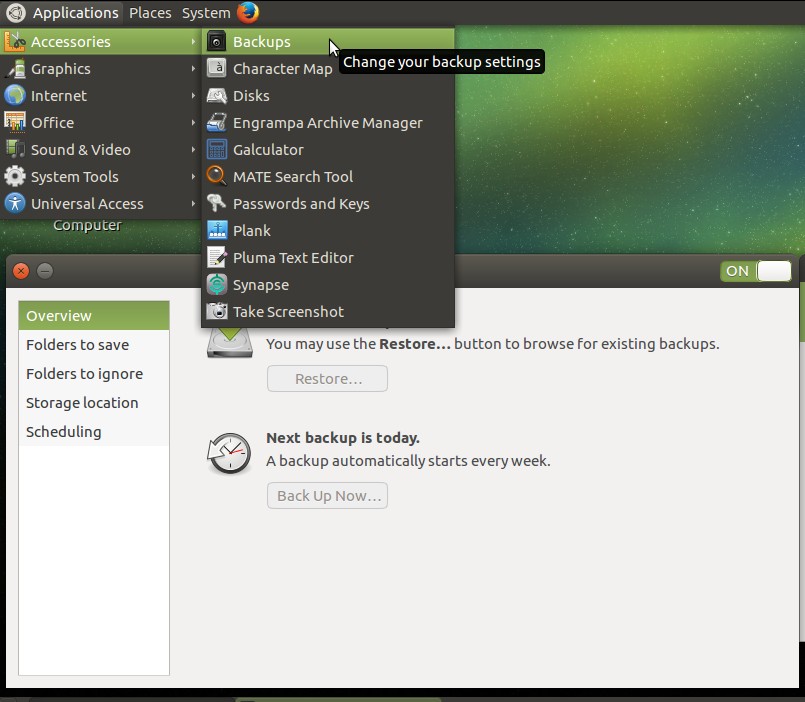Click the Ubuntu MATE logo icon in the top panel
The width and height of the screenshot is (805, 702).
coord(15,13)
